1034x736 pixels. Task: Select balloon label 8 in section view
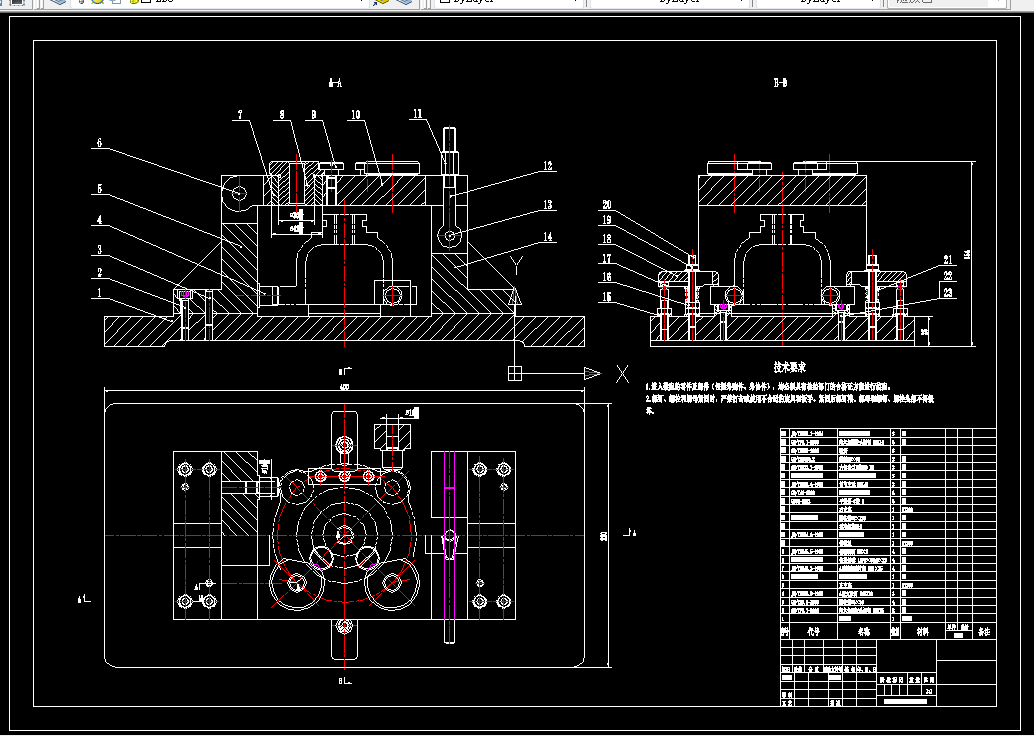[282, 115]
